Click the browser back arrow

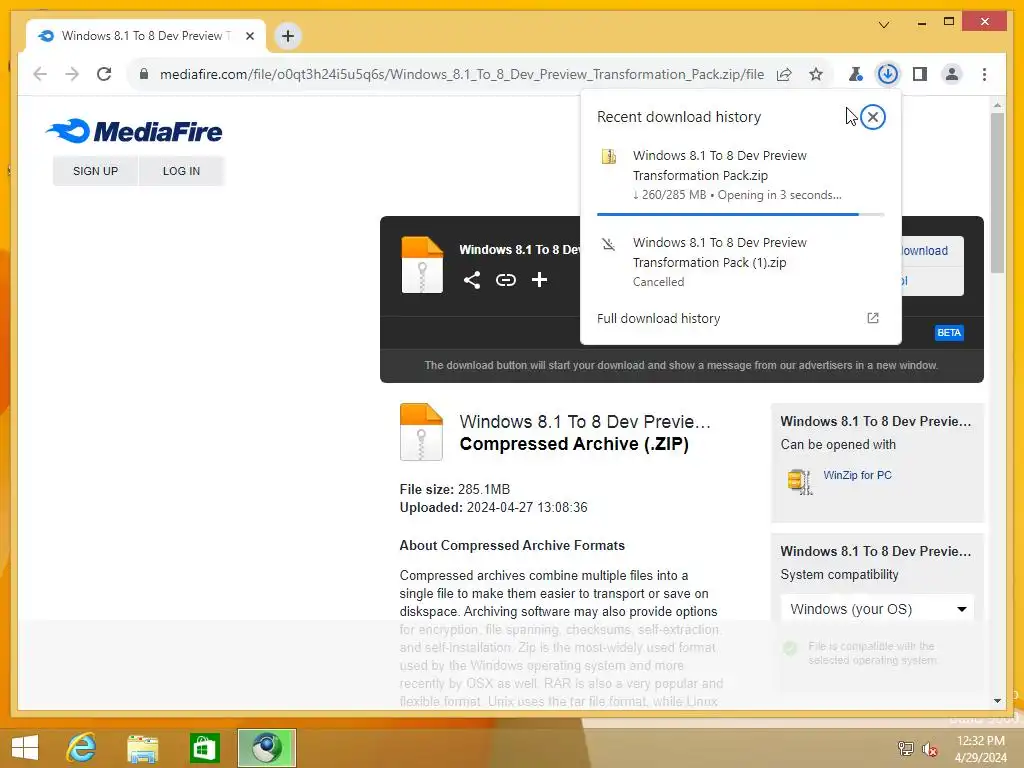40,74
